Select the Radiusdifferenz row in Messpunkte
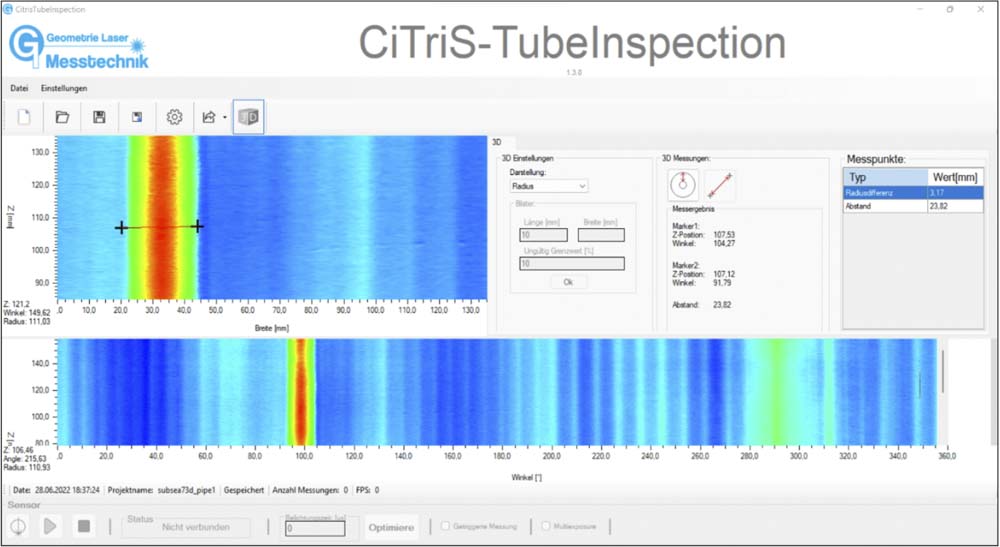1000x547 pixels. [913, 193]
